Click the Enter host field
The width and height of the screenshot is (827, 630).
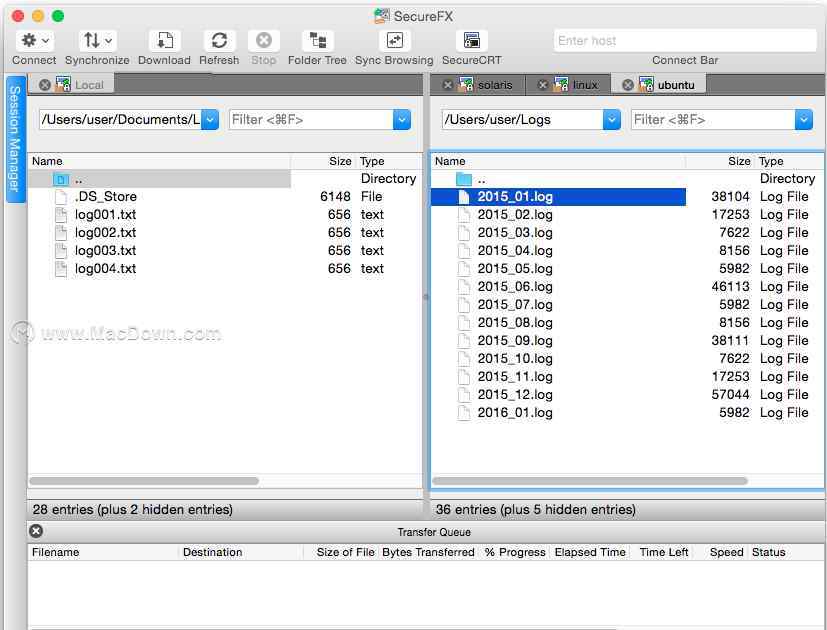685,41
